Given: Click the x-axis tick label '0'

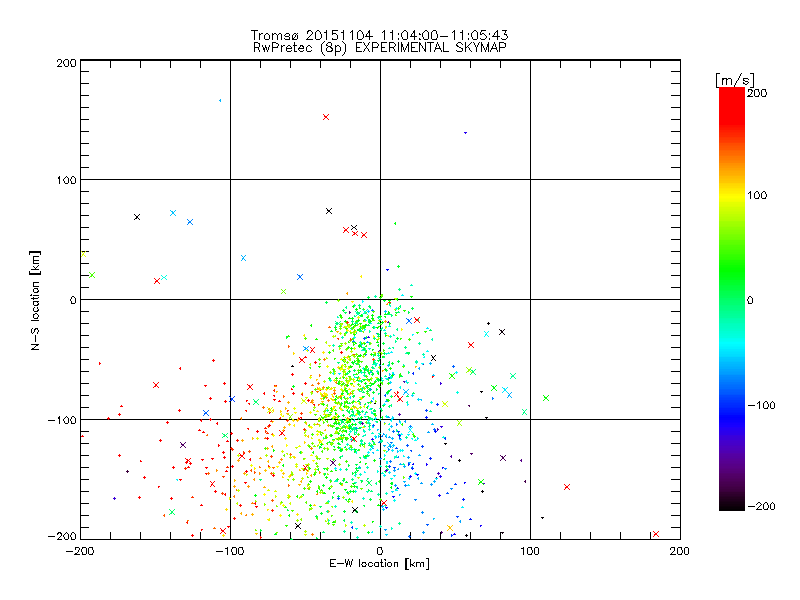Looking at the screenshot, I should (x=380, y=551).
